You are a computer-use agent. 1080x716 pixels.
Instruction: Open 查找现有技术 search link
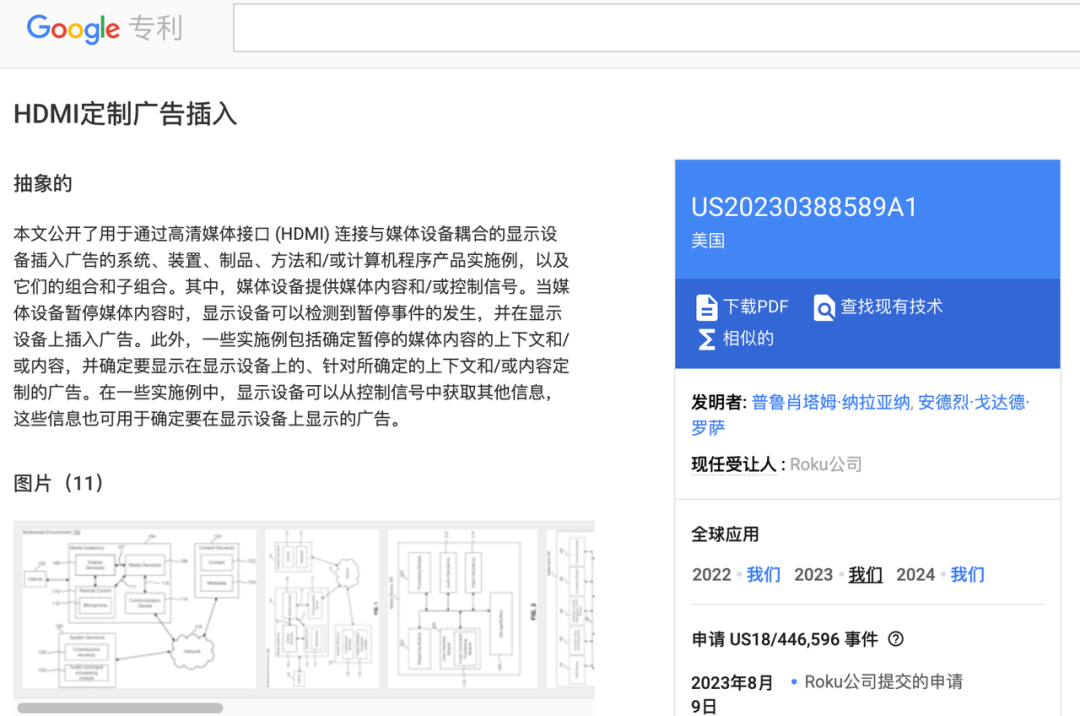point(891,307)
